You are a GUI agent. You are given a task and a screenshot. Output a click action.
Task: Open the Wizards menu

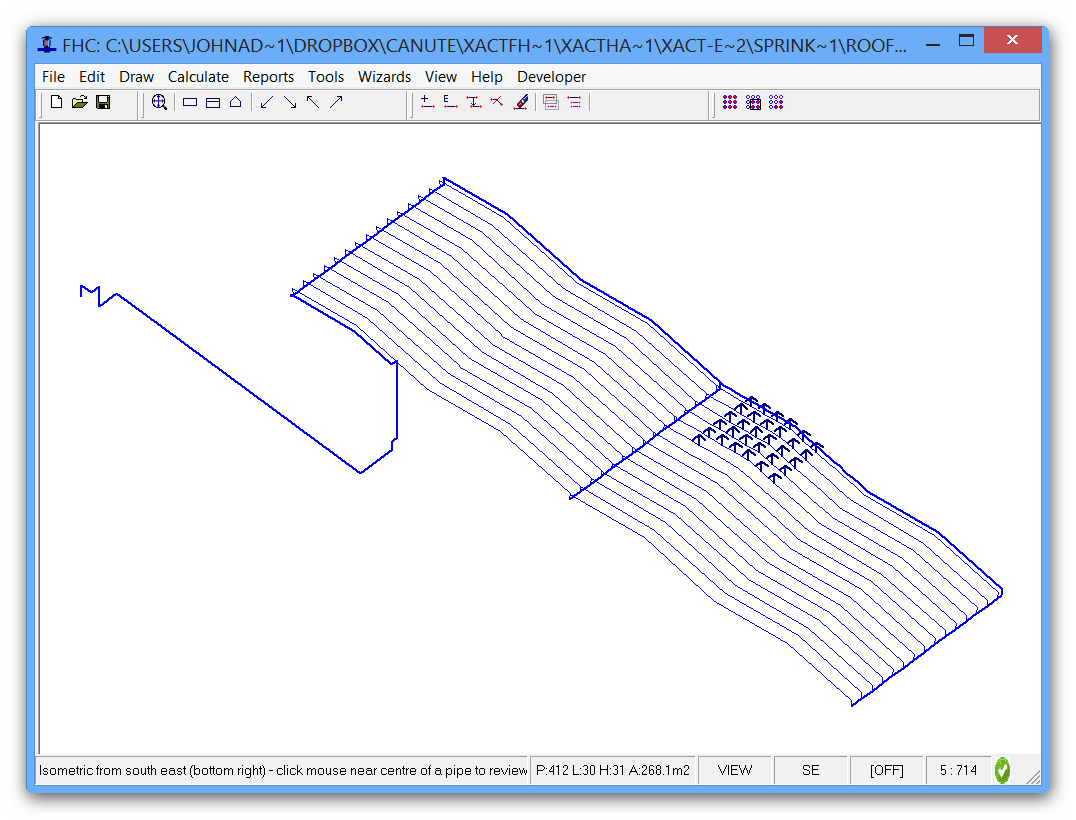coord(384,77)
